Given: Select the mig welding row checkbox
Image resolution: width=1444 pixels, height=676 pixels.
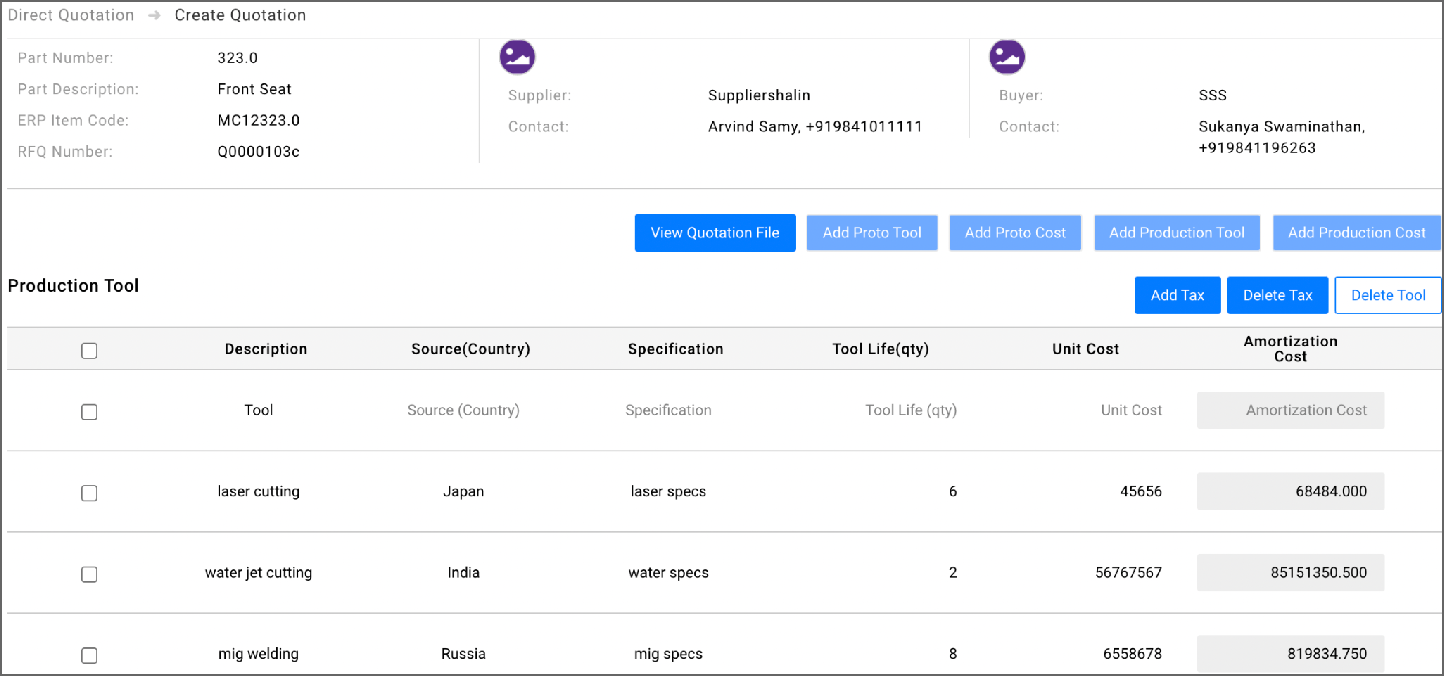Looking at the screenshot, I should point(89,656).
